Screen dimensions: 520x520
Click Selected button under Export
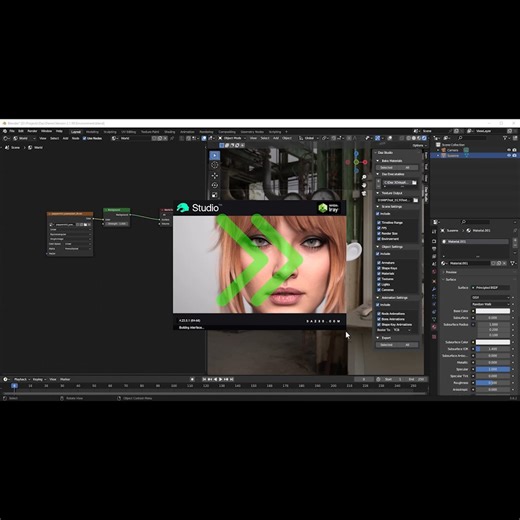pyautogui.click(x=387, y=345)
